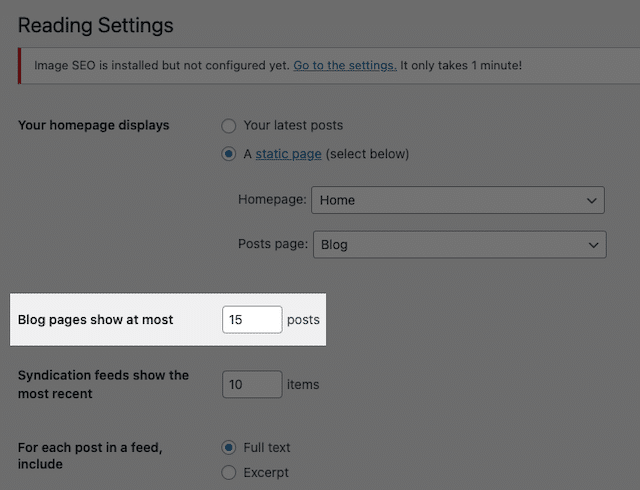Open the "Go to the settings." link

tap(344, 66)
